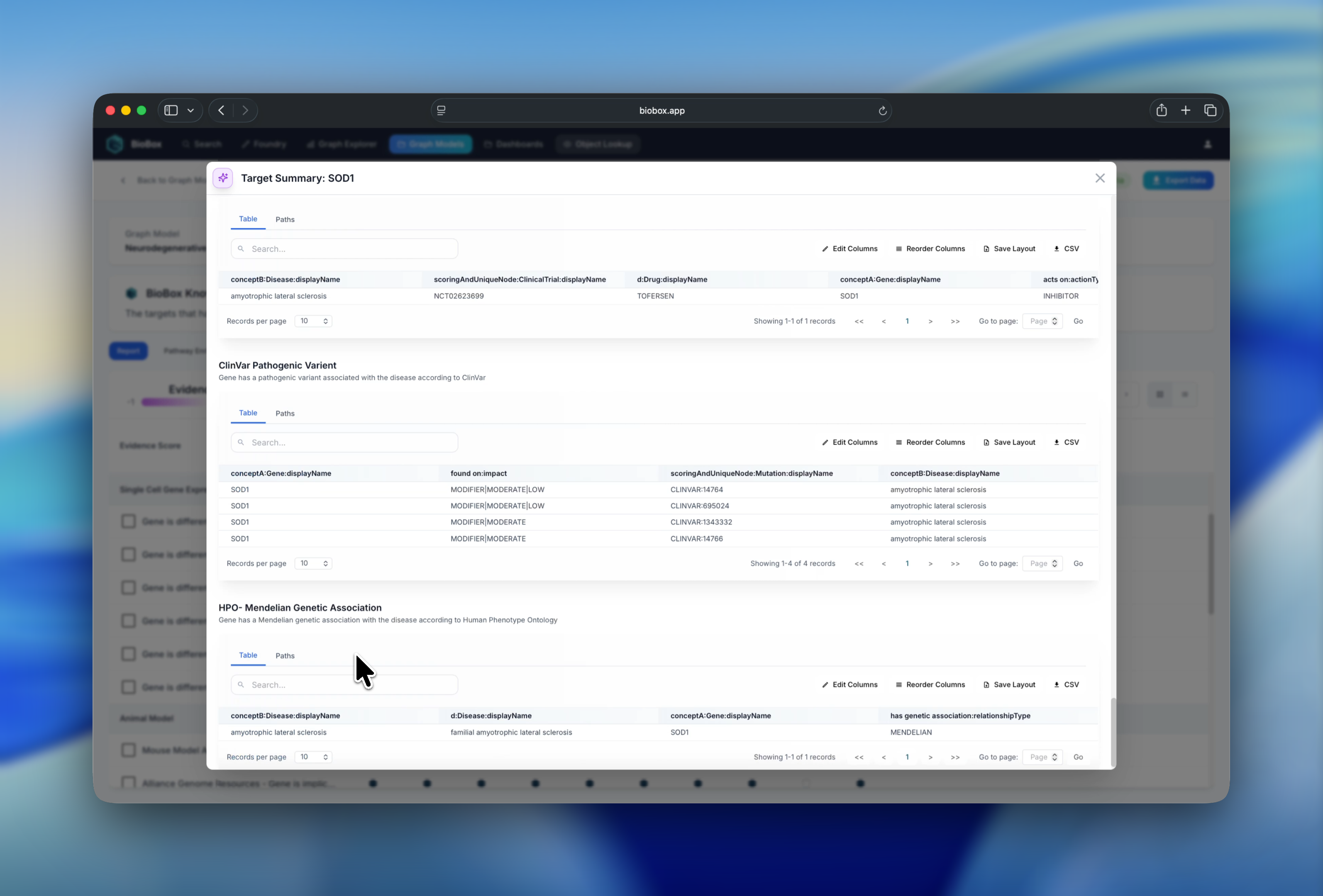Viewport: 1323px width, 896px height.
Task: Close the Target Summary SOD1 modal
Action: pos(1099,178)
